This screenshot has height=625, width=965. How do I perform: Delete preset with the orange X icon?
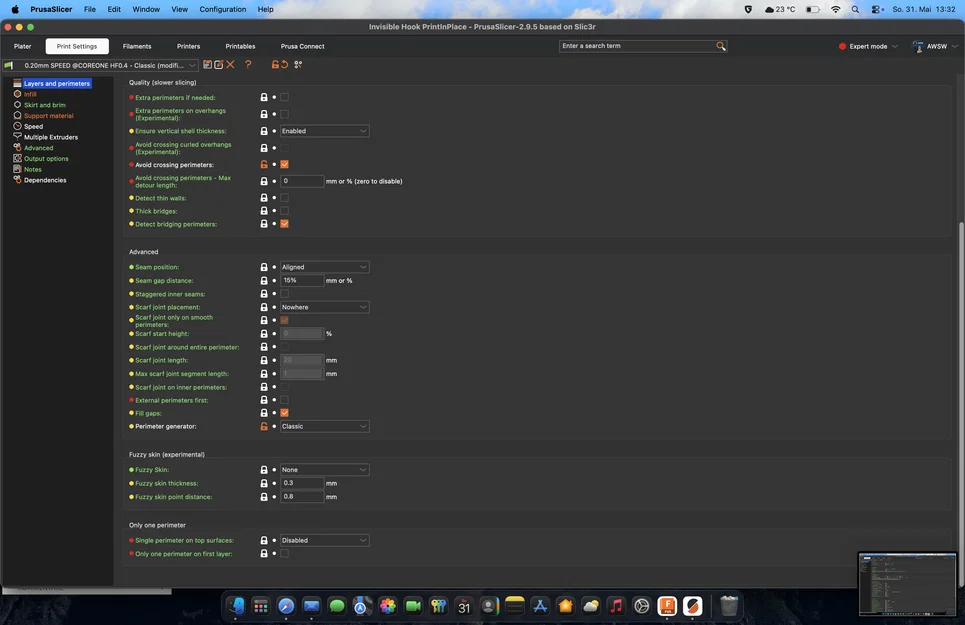point(230,65)
